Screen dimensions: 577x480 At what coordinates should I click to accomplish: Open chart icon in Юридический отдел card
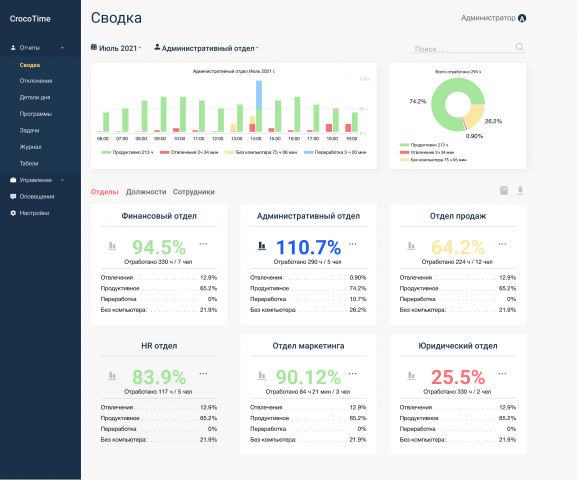point(411,375)
